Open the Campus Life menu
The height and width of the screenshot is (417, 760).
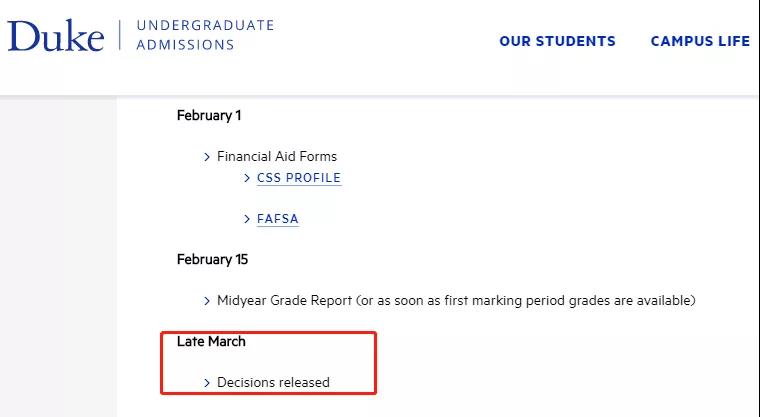tap(700, 42)
